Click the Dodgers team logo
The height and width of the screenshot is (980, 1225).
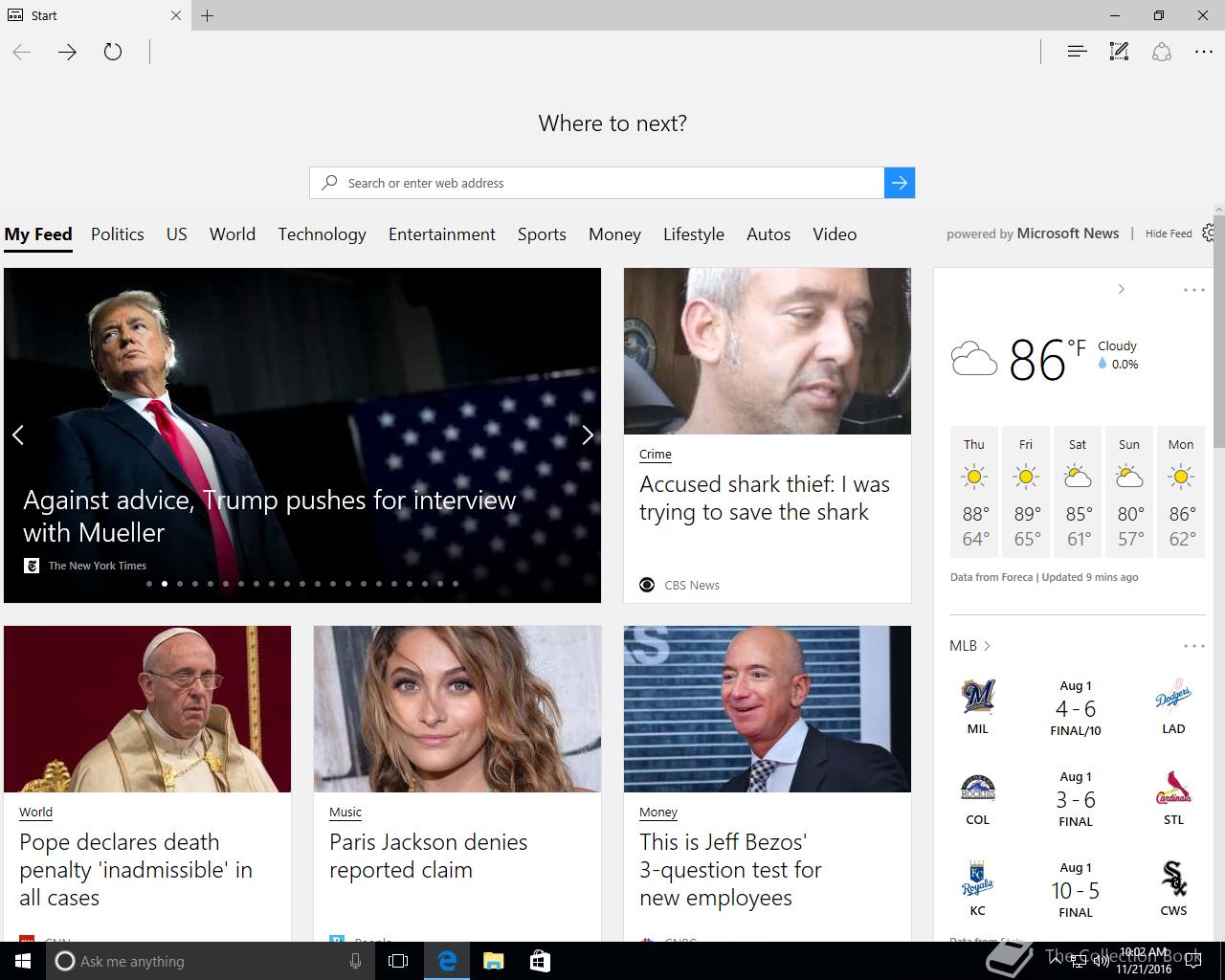[1173, 698]
